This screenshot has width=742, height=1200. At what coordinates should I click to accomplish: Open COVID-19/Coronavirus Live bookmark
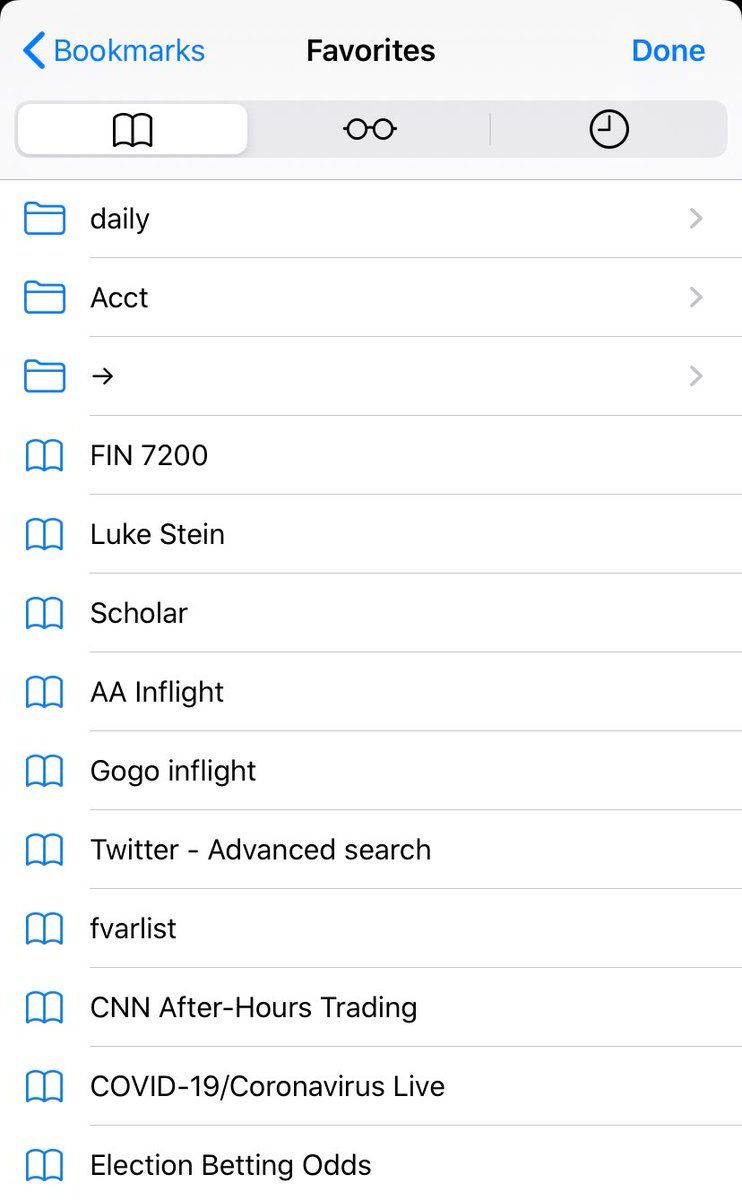267,1086
